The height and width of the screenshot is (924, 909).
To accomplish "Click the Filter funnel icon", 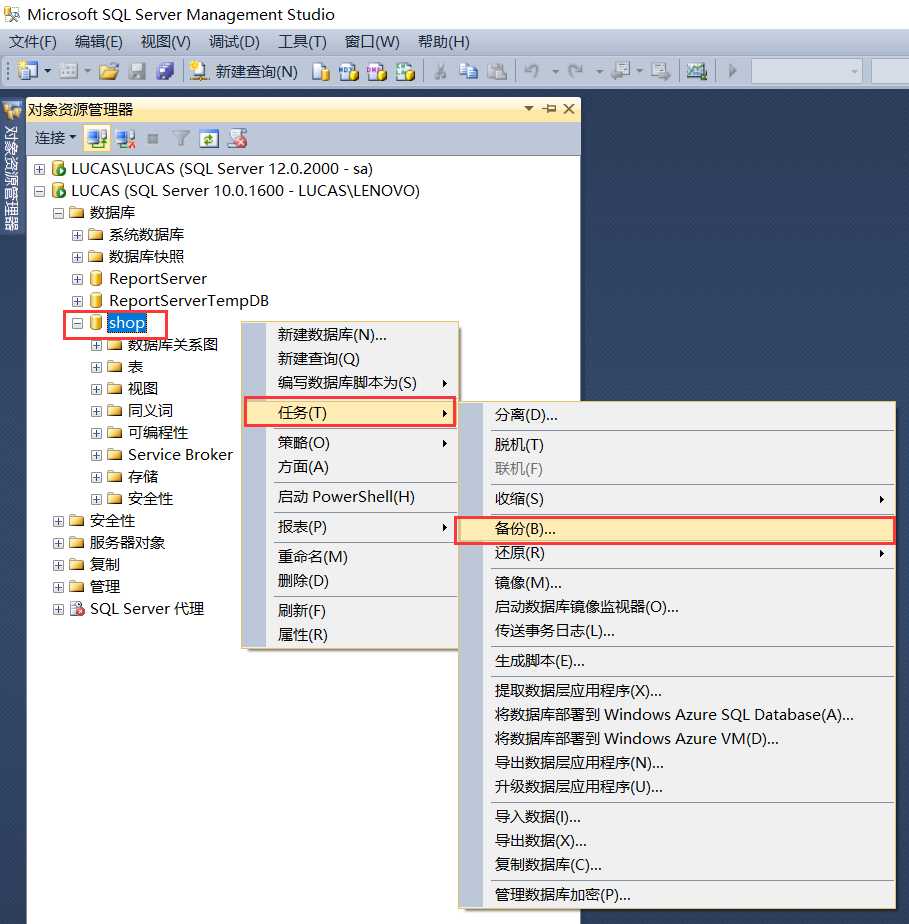I will pos(181,138).
